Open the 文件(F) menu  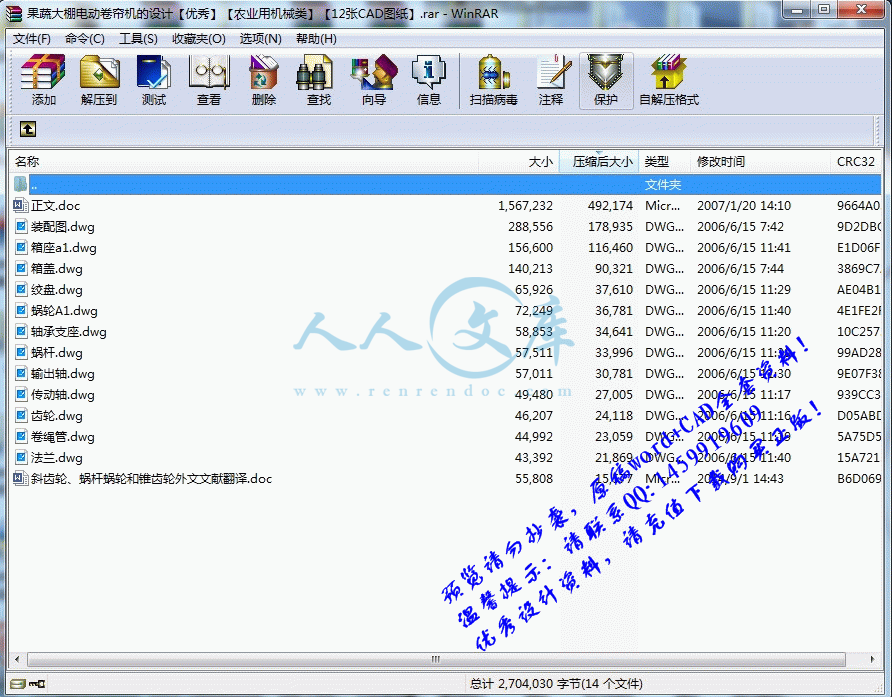[x=31, y=39]
